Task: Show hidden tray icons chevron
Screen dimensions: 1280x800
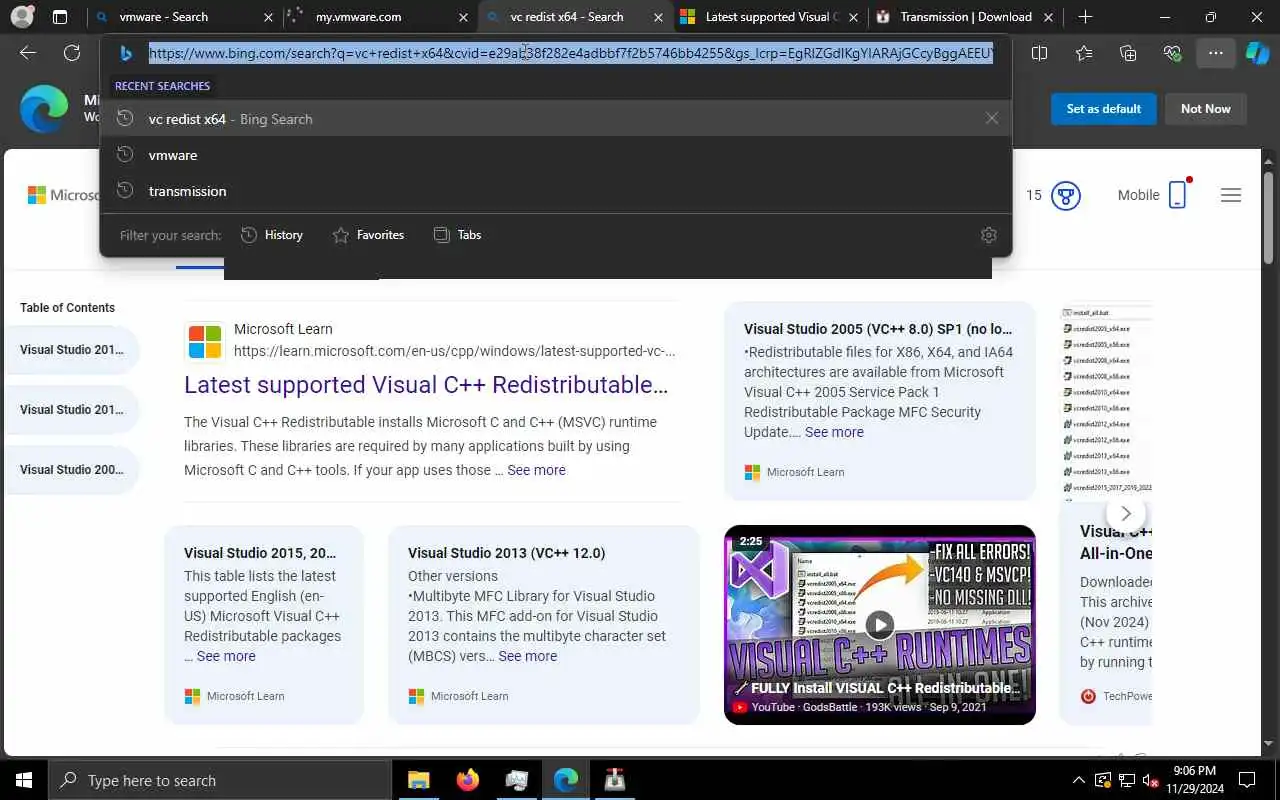Action: (1078, 780)
